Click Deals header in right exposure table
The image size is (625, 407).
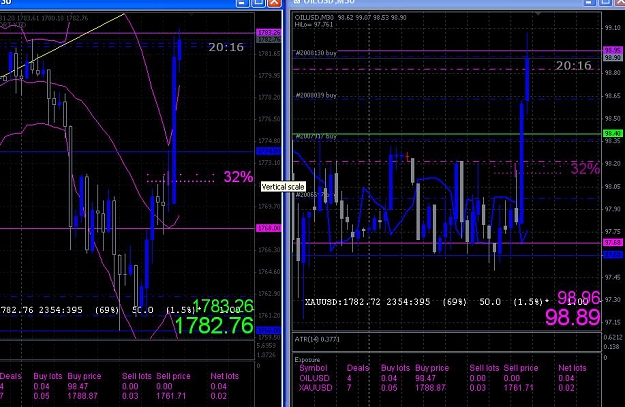pyautogui.click(x=358, y=368)
